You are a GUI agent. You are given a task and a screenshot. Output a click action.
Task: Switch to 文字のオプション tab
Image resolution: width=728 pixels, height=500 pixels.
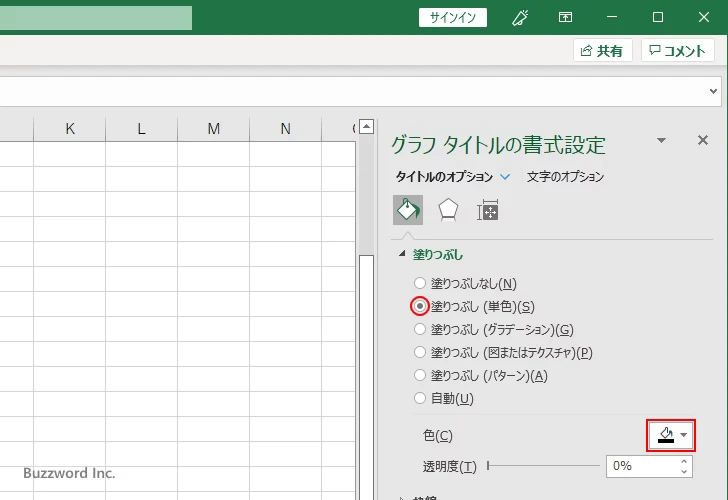(565, 177)
